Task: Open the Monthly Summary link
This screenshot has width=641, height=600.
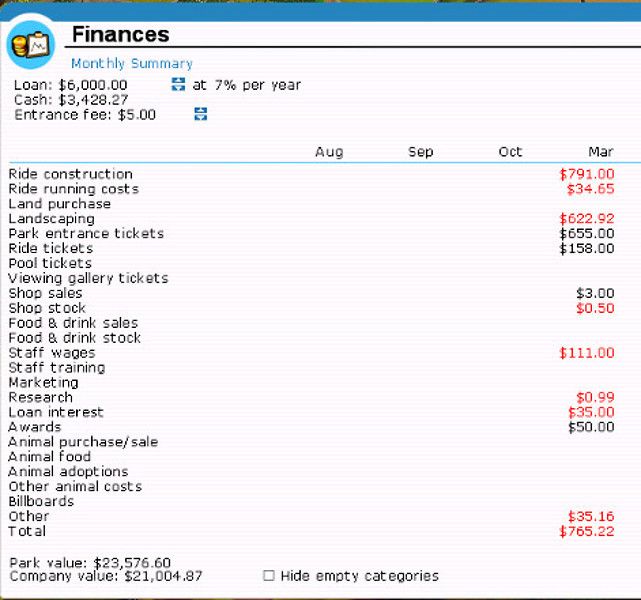Action: point(132,63)
